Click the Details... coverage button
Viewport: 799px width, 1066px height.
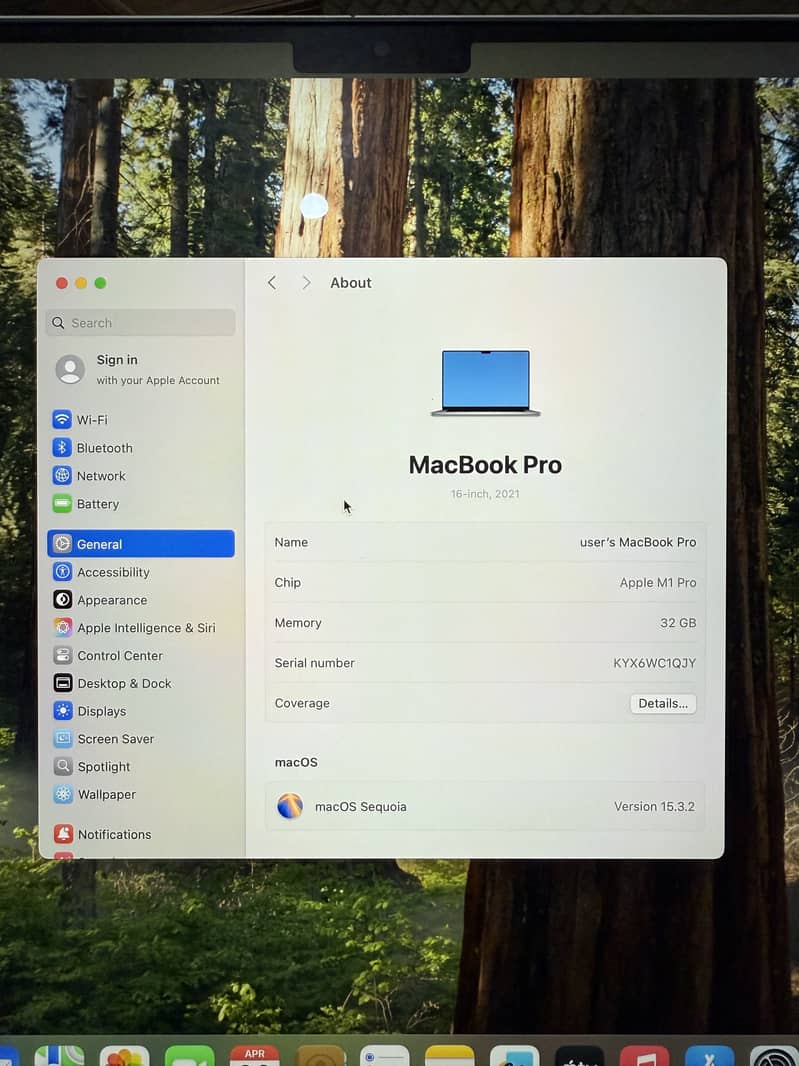coord(663,704)
